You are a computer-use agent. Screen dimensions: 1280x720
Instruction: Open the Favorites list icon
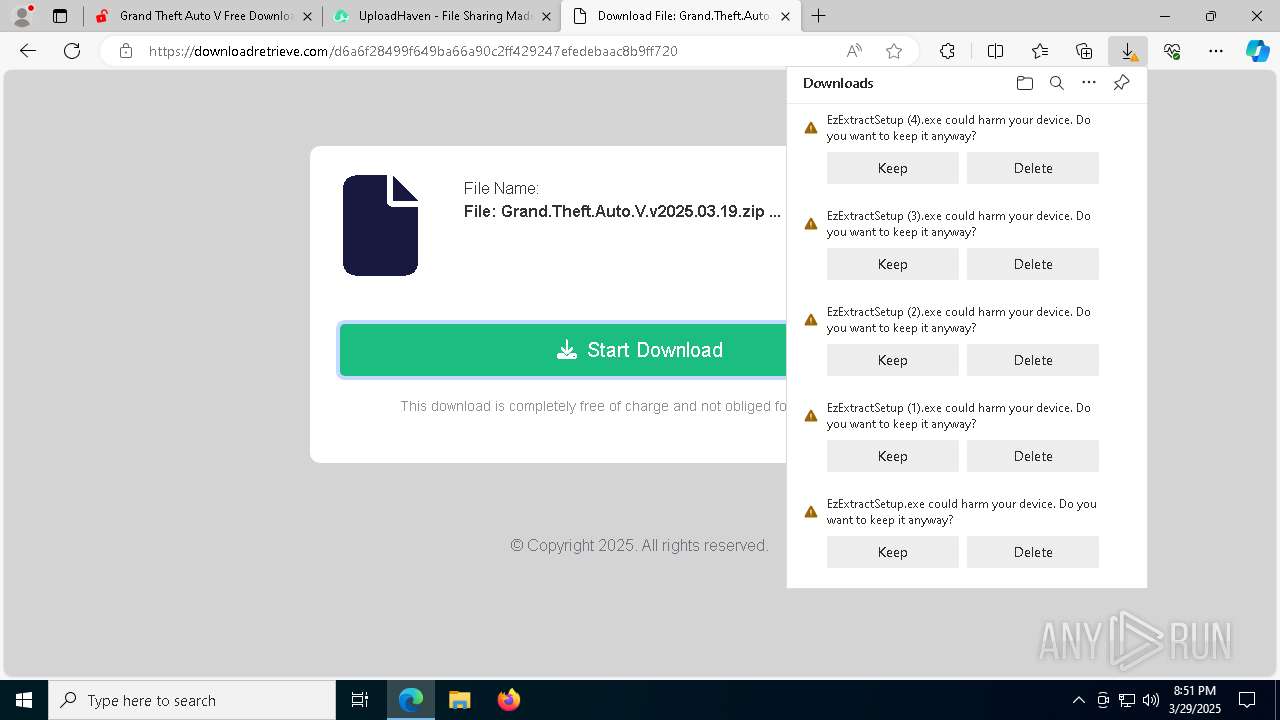tap(1040, 51)
